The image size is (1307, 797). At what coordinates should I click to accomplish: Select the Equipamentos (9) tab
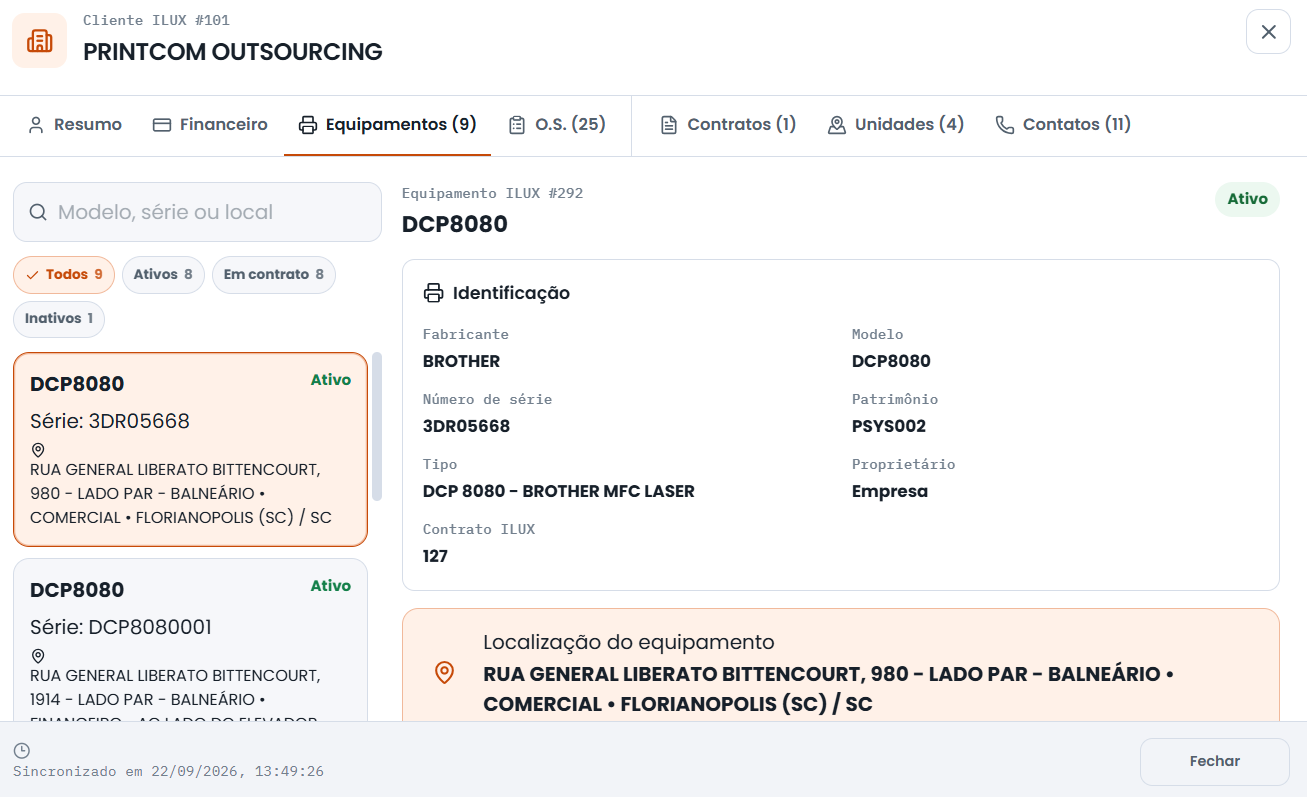tap(387, 125)
